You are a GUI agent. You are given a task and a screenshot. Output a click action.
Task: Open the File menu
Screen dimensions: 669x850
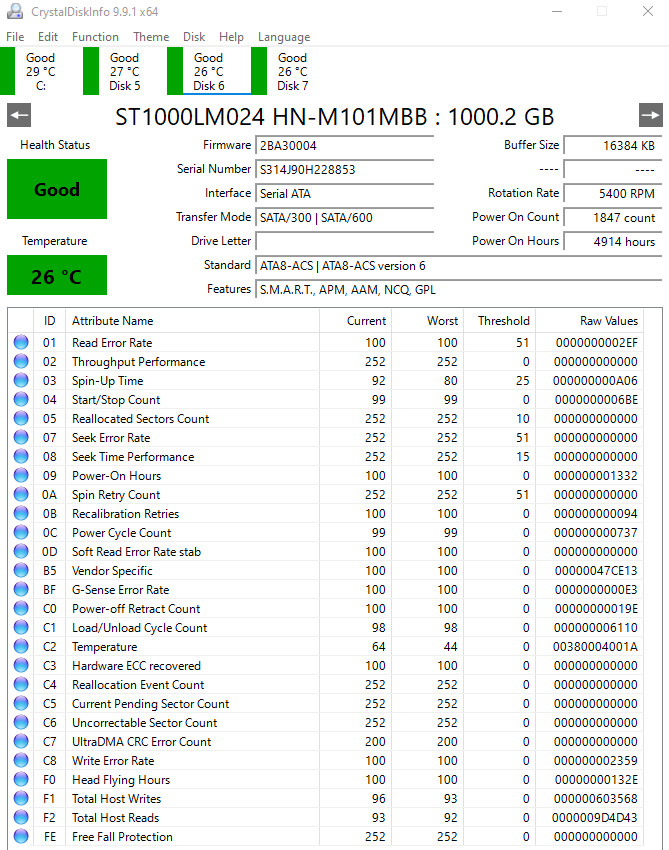pos(15,37)
